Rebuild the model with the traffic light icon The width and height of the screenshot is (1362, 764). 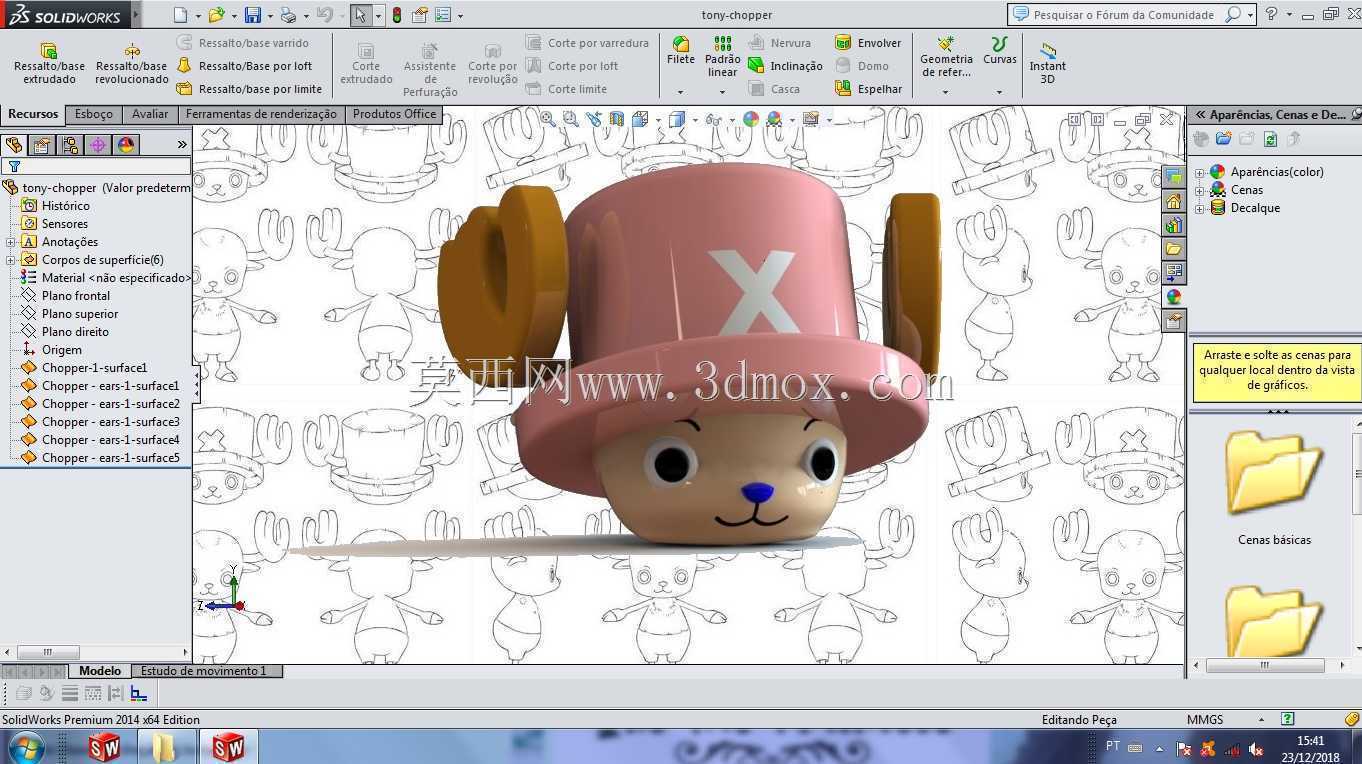point(396,15)
